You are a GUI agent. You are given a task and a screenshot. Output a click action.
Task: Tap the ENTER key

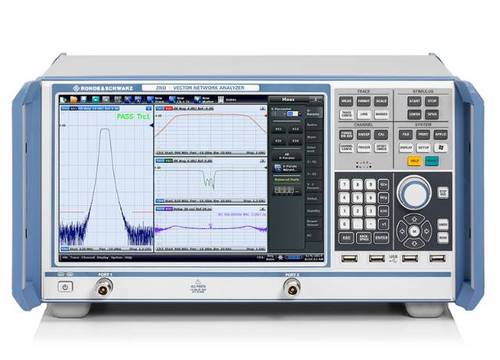(381, 238)
